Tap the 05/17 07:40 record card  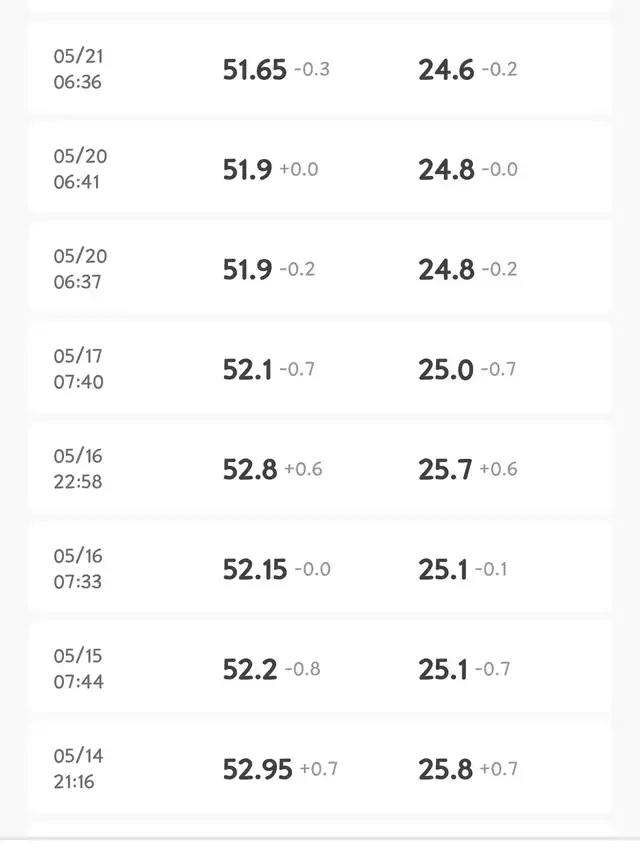[x=320, y=369]
